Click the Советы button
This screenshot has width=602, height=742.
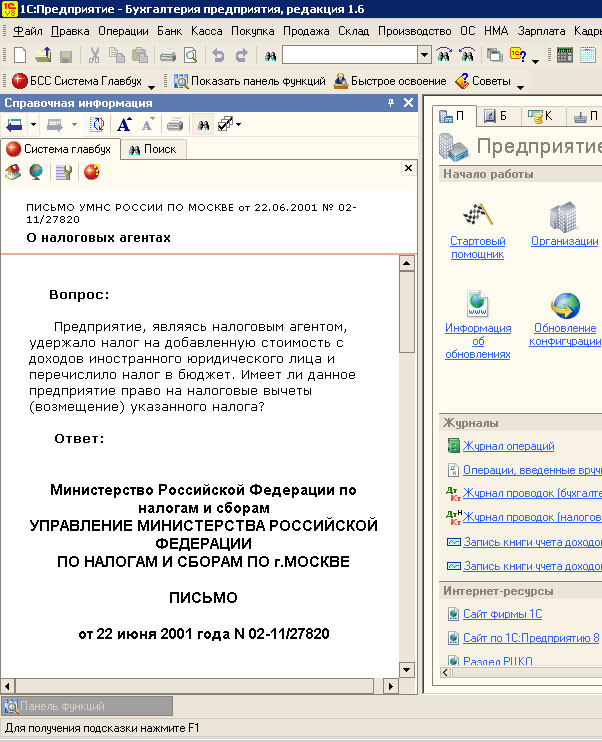click(x=483, y=81)
